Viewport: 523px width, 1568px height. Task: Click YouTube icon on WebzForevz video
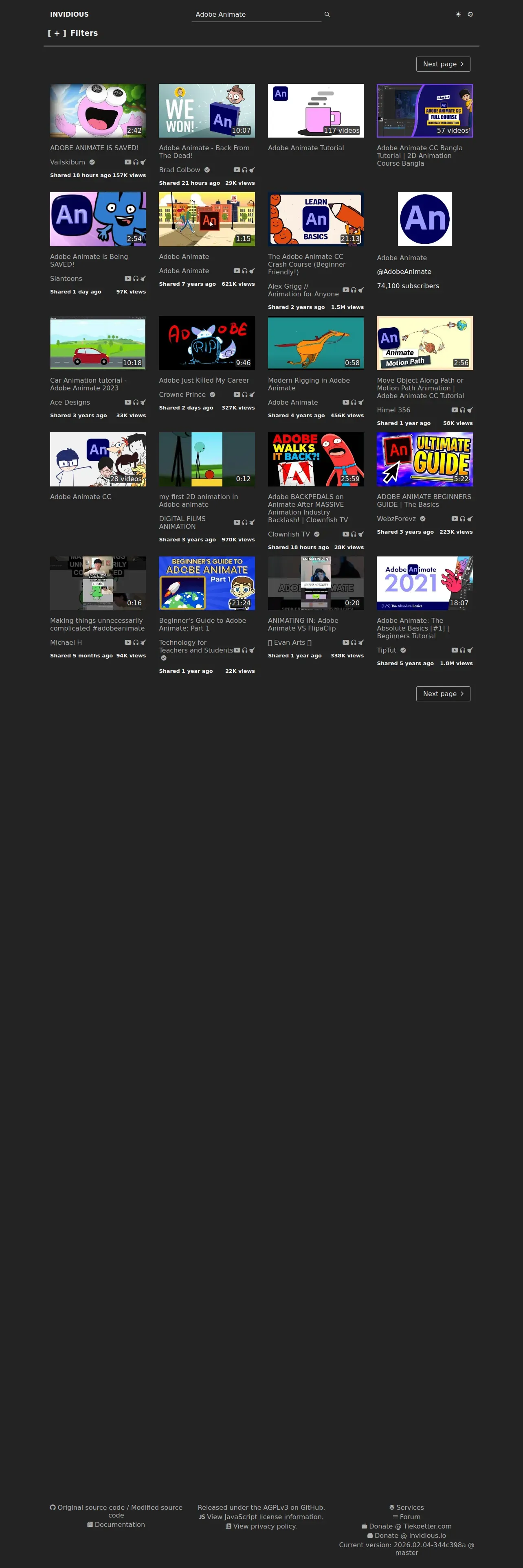point(454,519)
